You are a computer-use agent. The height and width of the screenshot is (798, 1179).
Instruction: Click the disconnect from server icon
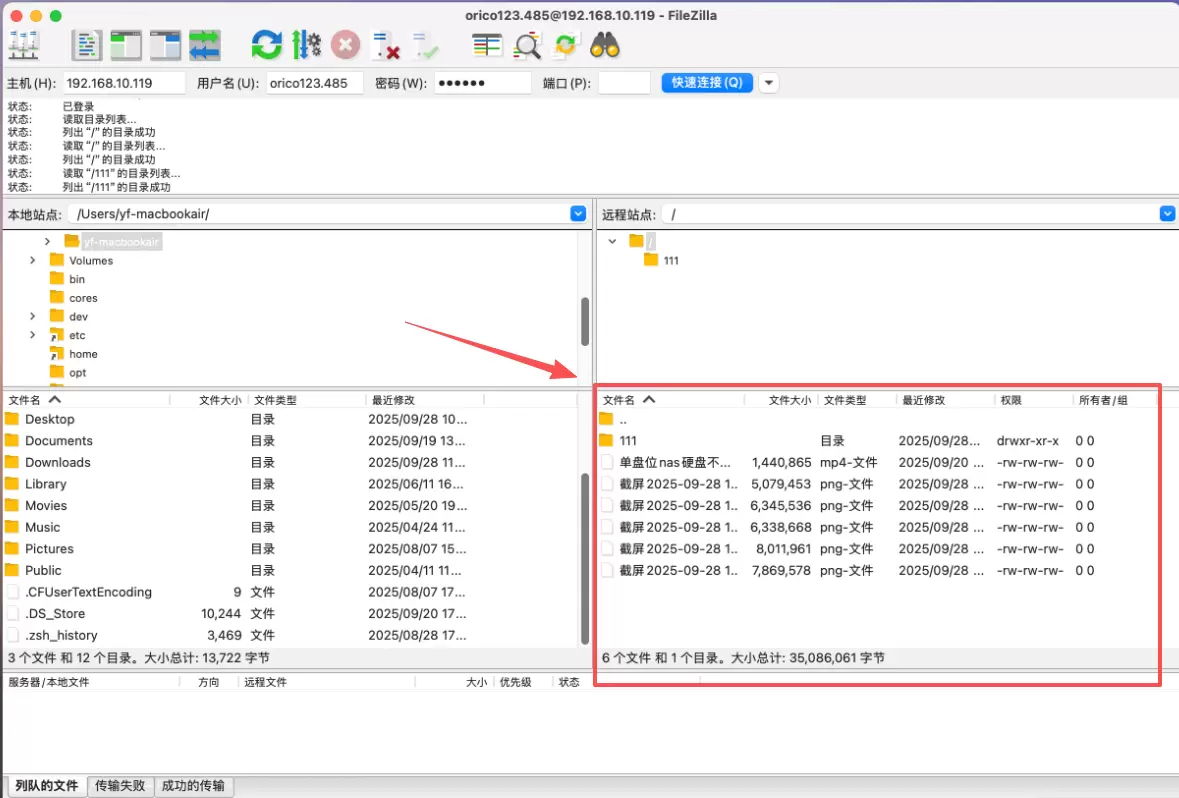point(386,45)
